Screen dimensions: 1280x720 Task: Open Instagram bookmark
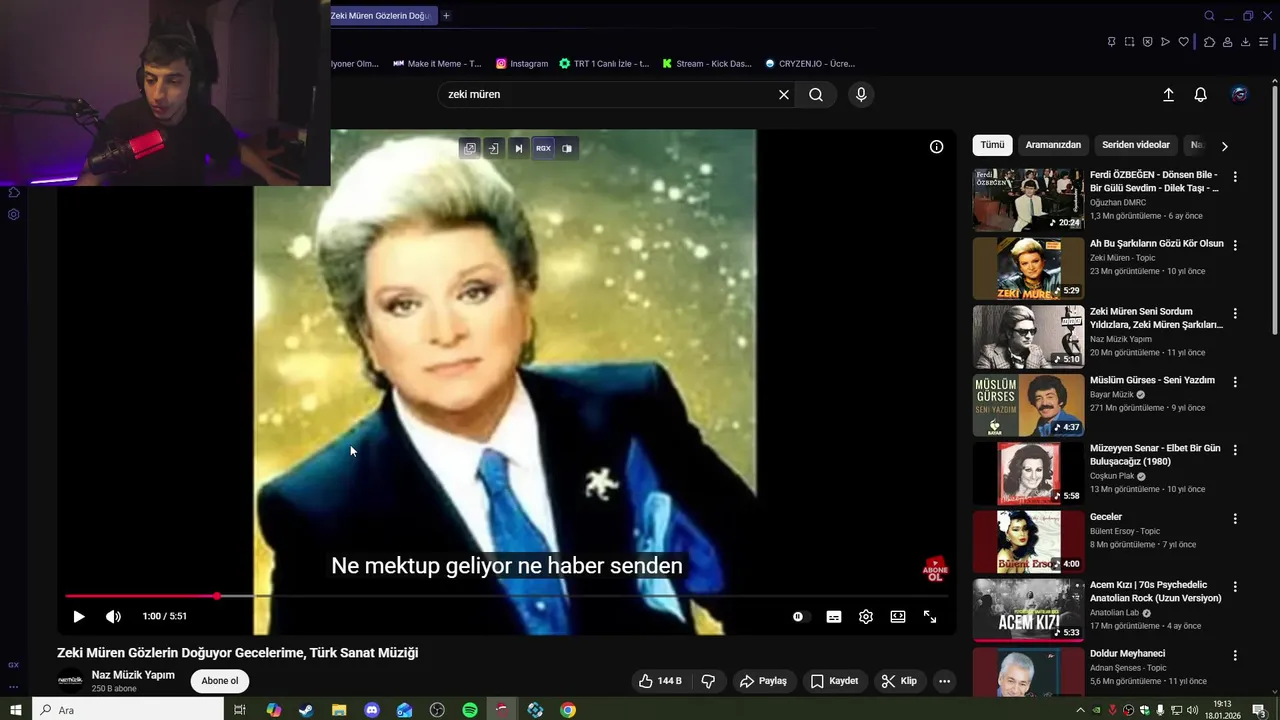tap(522, 63)
